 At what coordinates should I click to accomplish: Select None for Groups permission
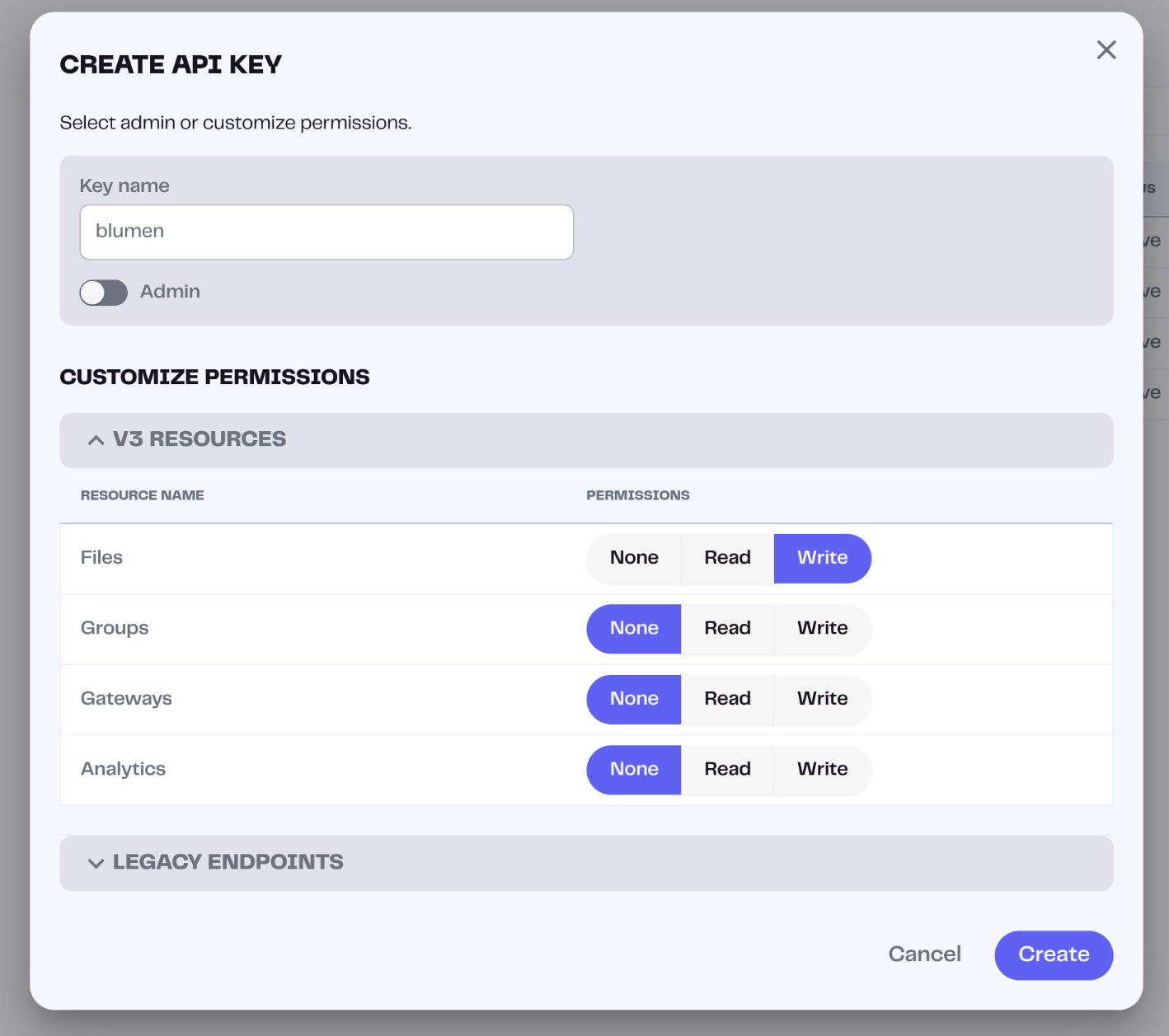(634, 629)
